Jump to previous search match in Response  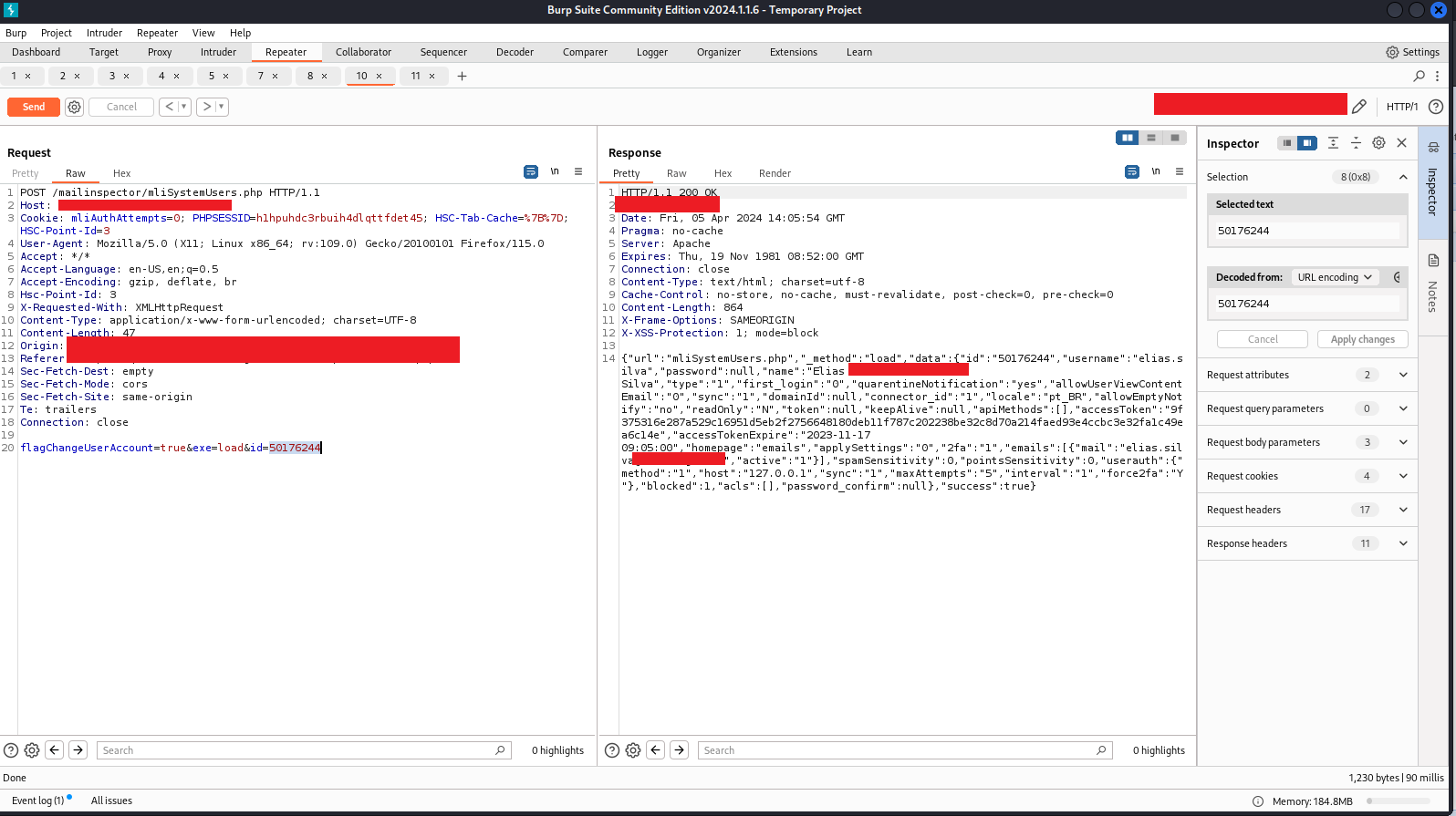click(656, 750)
